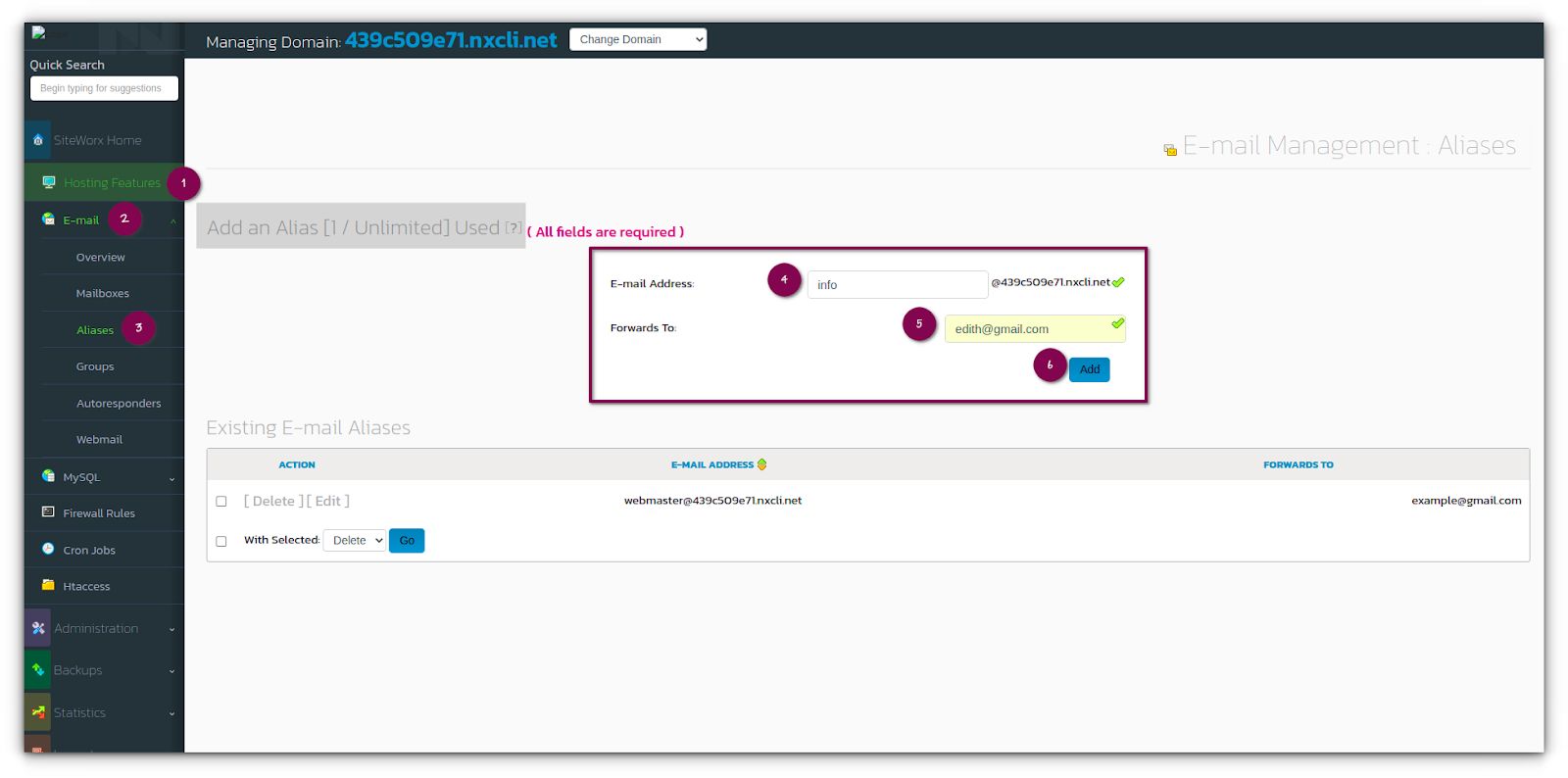Tick the With Selected checkbox
Viewport: 1568px width, 778px height.
click(221, 541)
